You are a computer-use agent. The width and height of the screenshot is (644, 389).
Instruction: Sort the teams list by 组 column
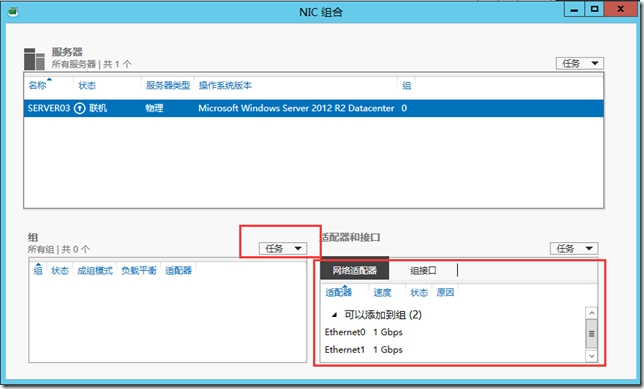pos(38,270)
